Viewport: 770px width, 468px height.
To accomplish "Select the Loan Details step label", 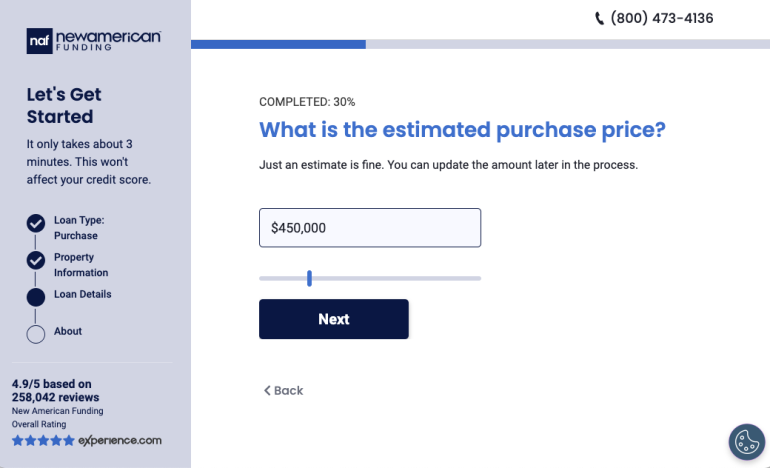I will [83, 294].
